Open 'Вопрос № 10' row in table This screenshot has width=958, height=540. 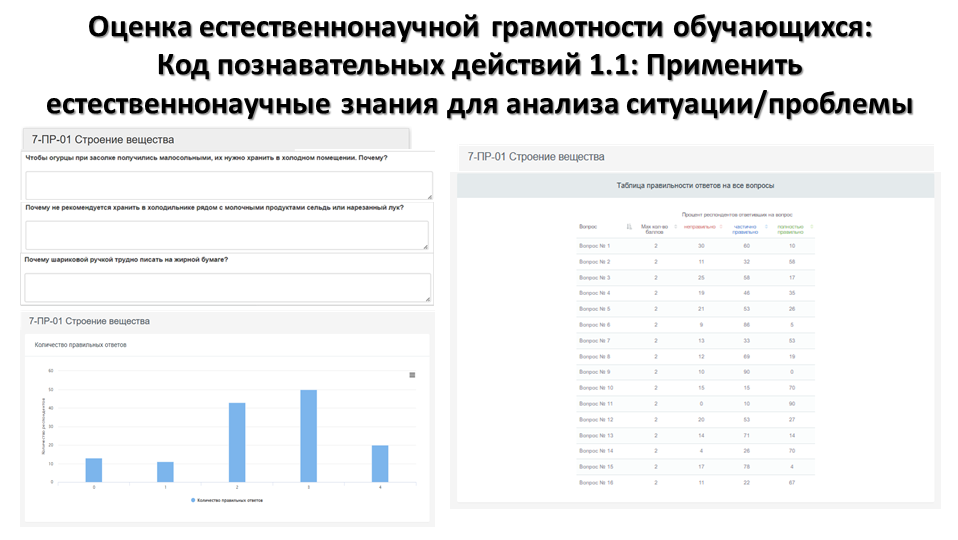point(596,387)
